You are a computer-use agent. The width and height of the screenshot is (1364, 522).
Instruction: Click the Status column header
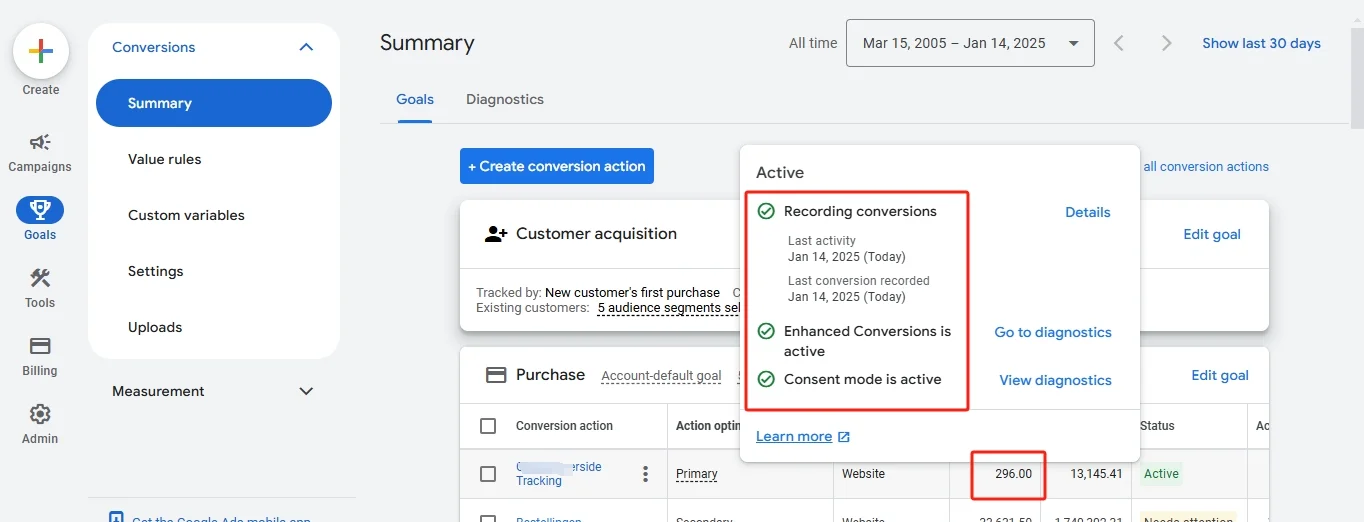(x=1157, y=426)
